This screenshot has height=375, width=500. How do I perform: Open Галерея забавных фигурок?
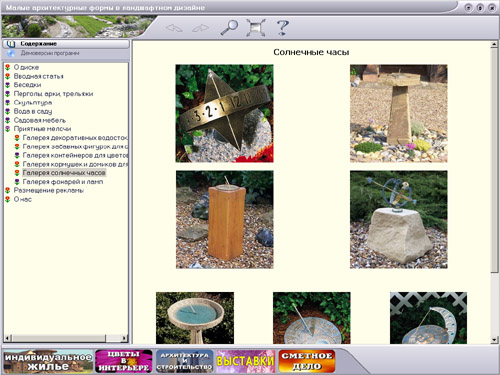[75, 147]
